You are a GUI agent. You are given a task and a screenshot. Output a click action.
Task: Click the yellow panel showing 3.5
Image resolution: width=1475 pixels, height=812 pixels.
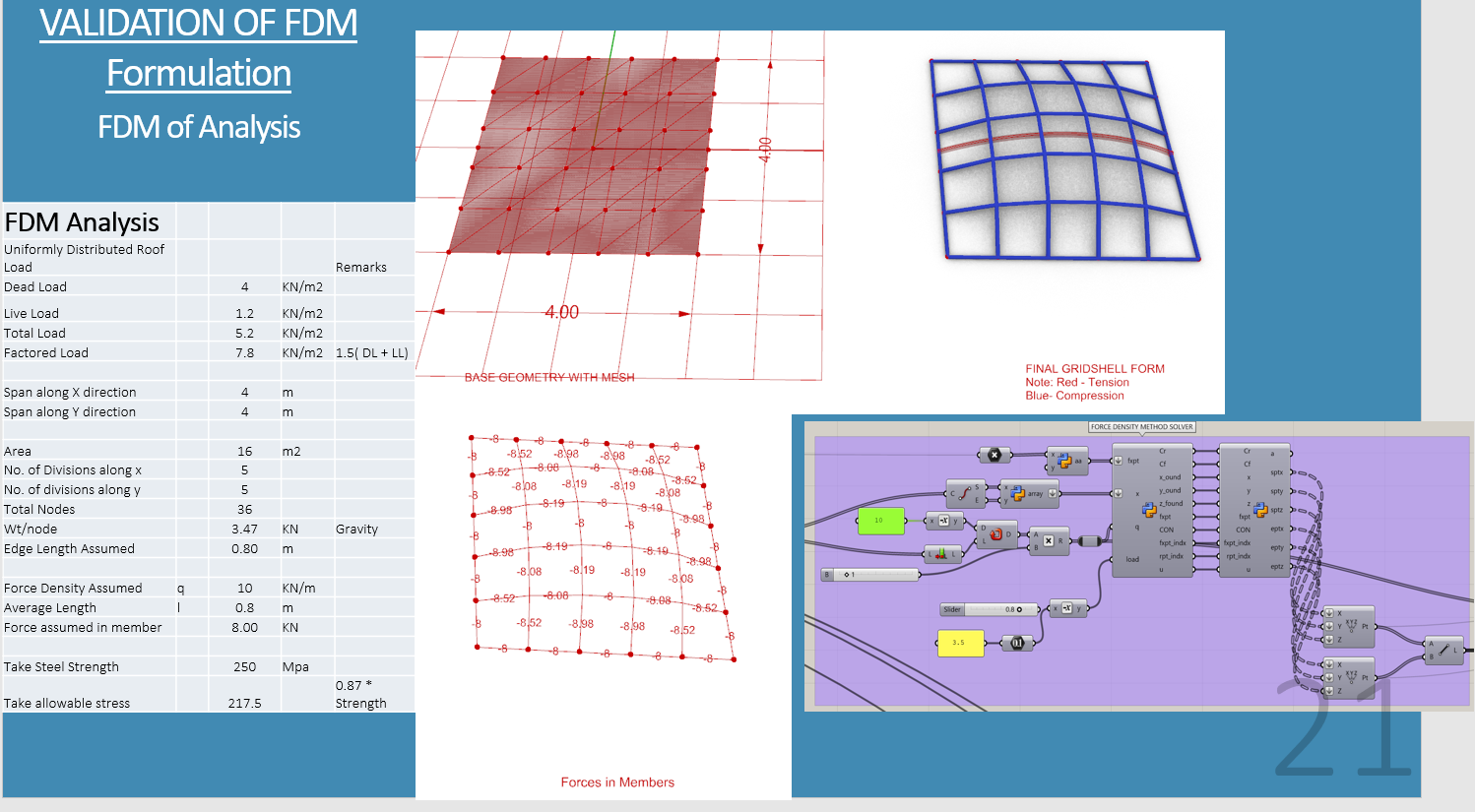[x=961, y=642]
